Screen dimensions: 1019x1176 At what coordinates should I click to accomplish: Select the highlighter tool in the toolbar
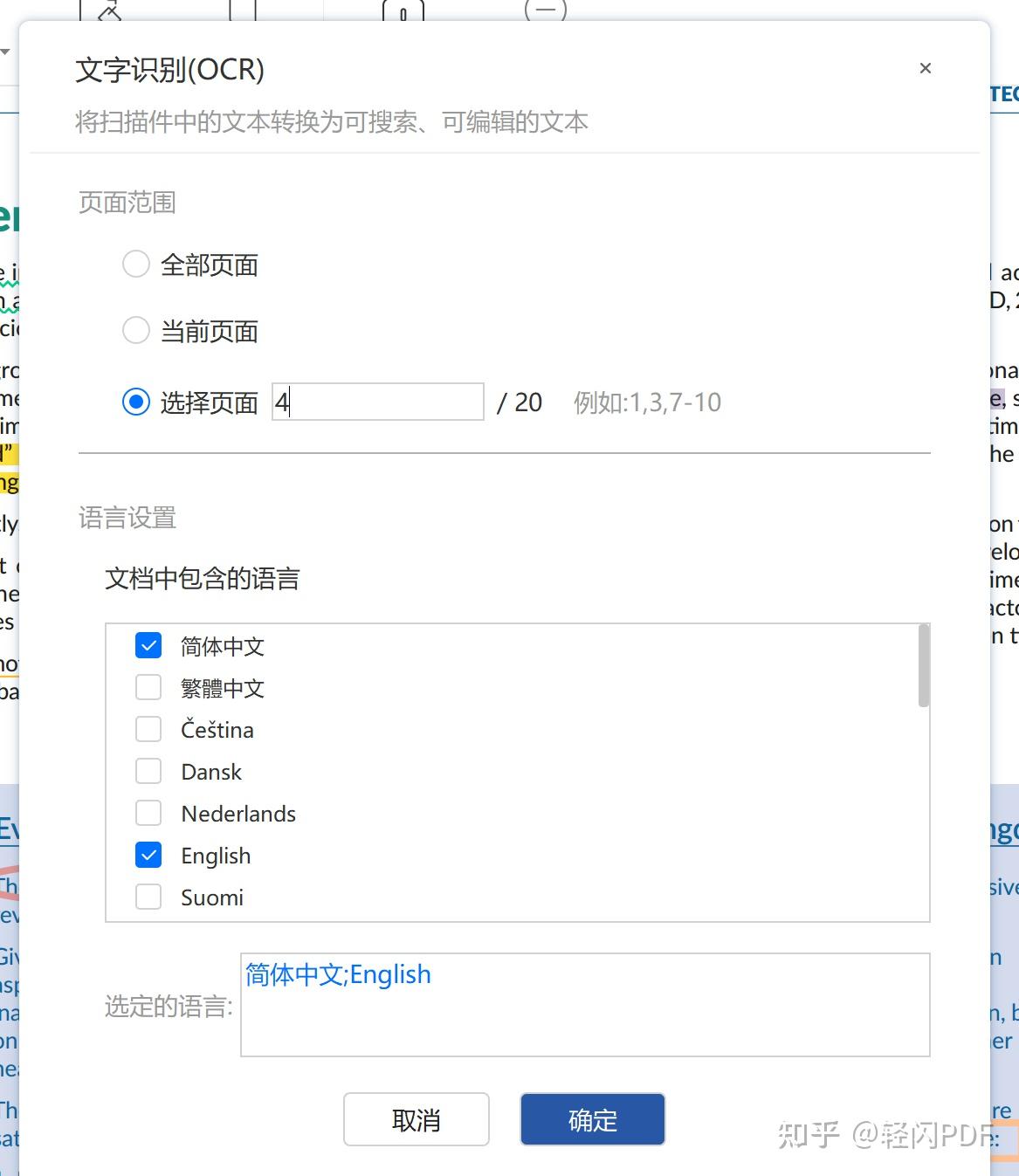pos(110,10)
